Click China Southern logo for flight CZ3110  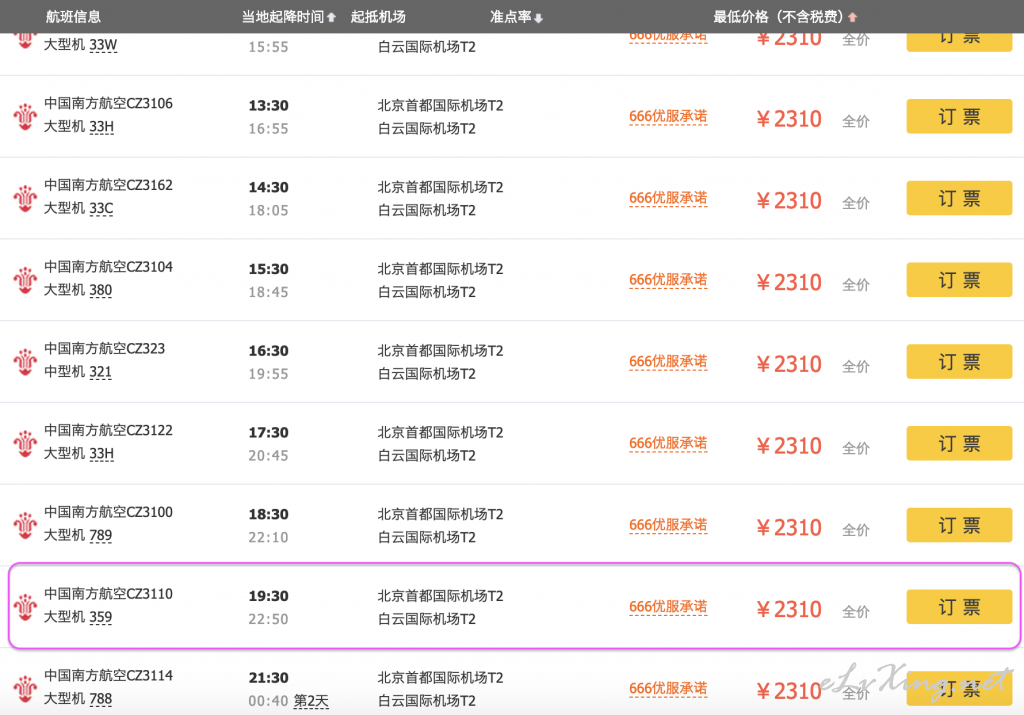[25, 607]
